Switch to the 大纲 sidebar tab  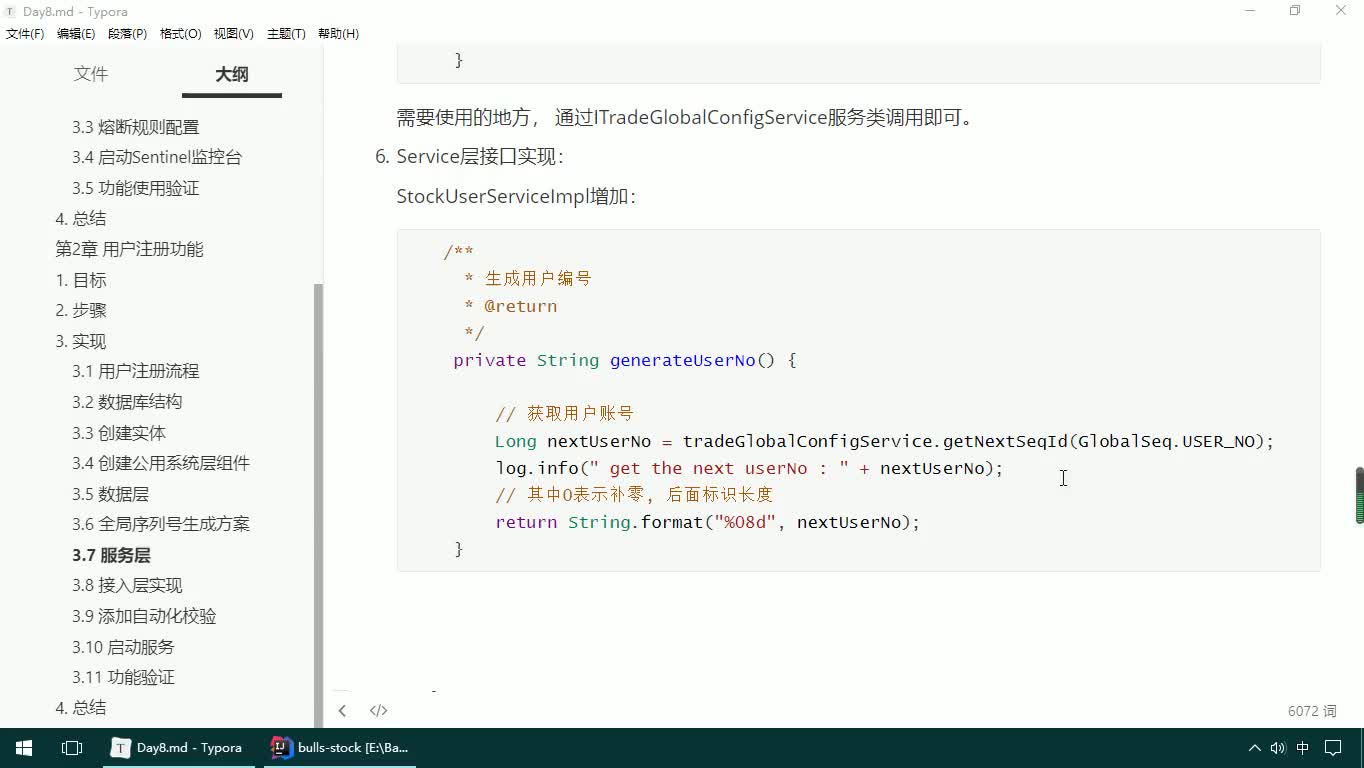point(232,74)
